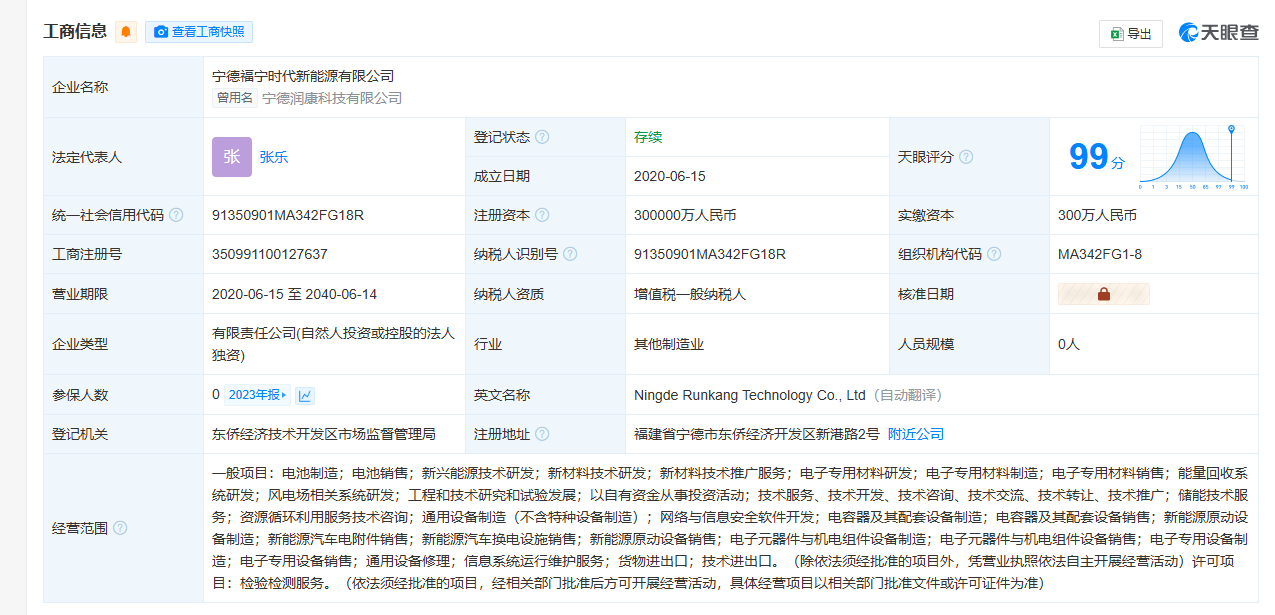Click the score distribution curve chart
Screen dimensions: 1275x615
tap(1193, 158)
